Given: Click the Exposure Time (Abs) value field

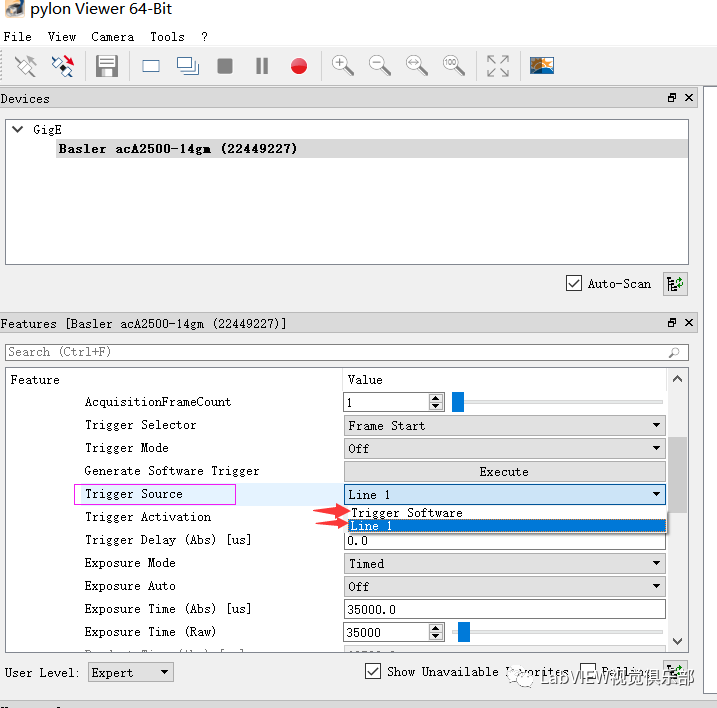Looking at the screenshot, I should (x=504, y=609).
